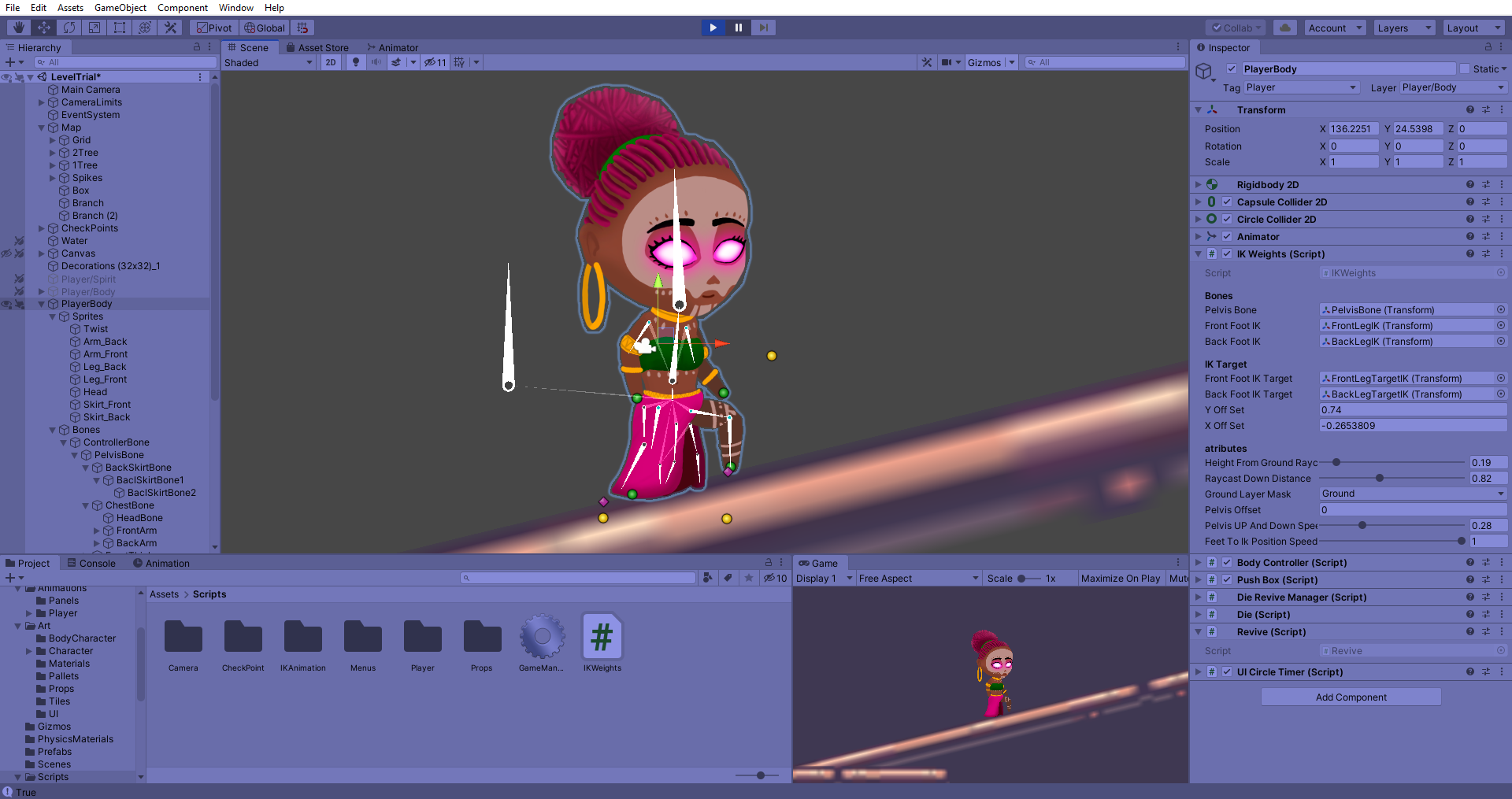Open component tools wrench icon in scene bar

tap(927, 62)
